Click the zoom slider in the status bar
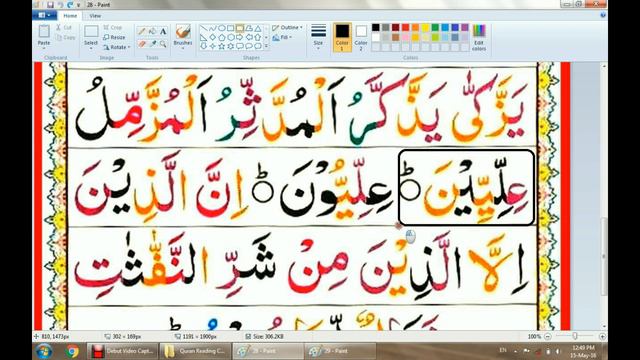 point(575,336)
